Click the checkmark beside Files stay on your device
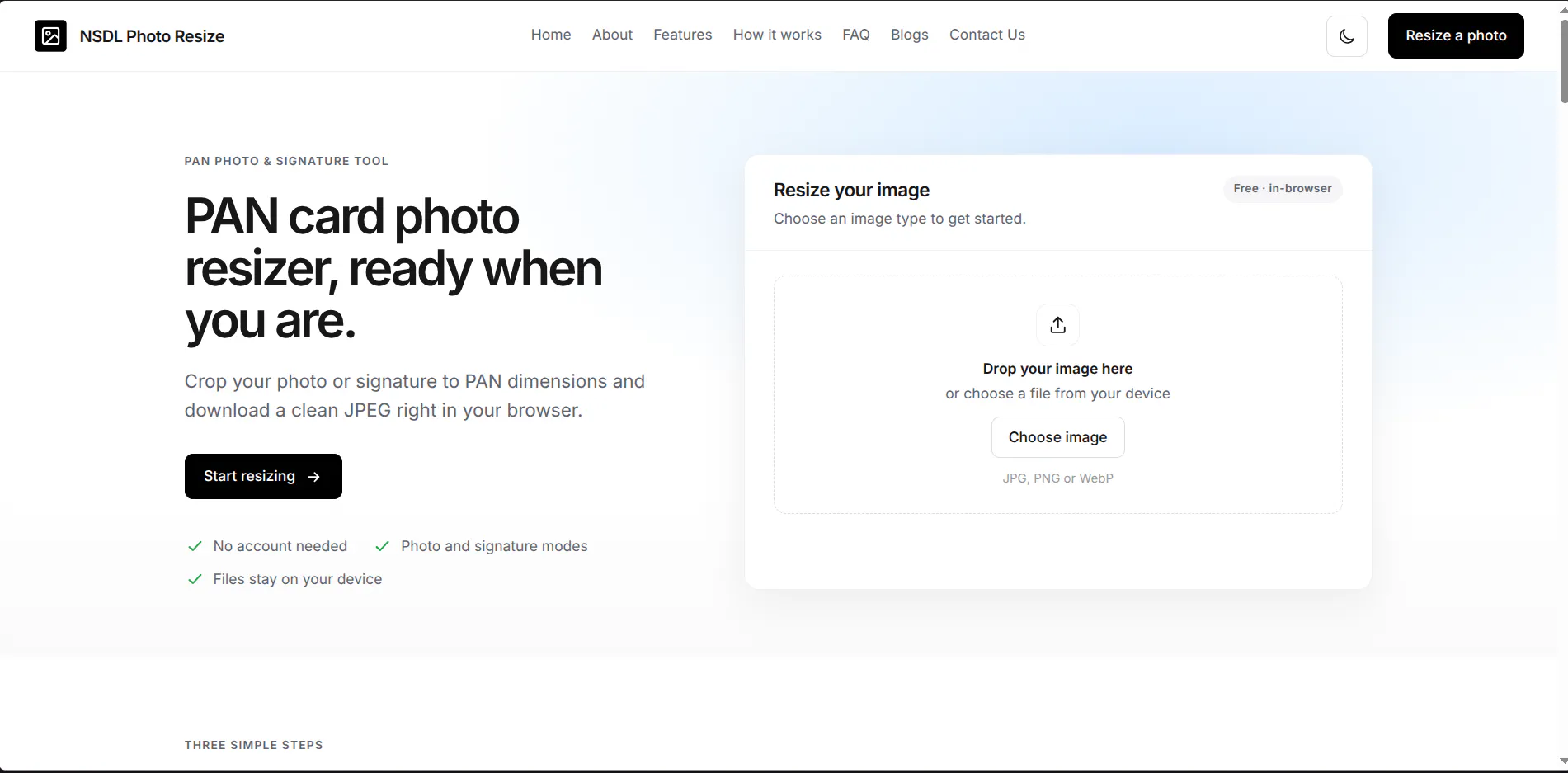 [x=195, y=579]
